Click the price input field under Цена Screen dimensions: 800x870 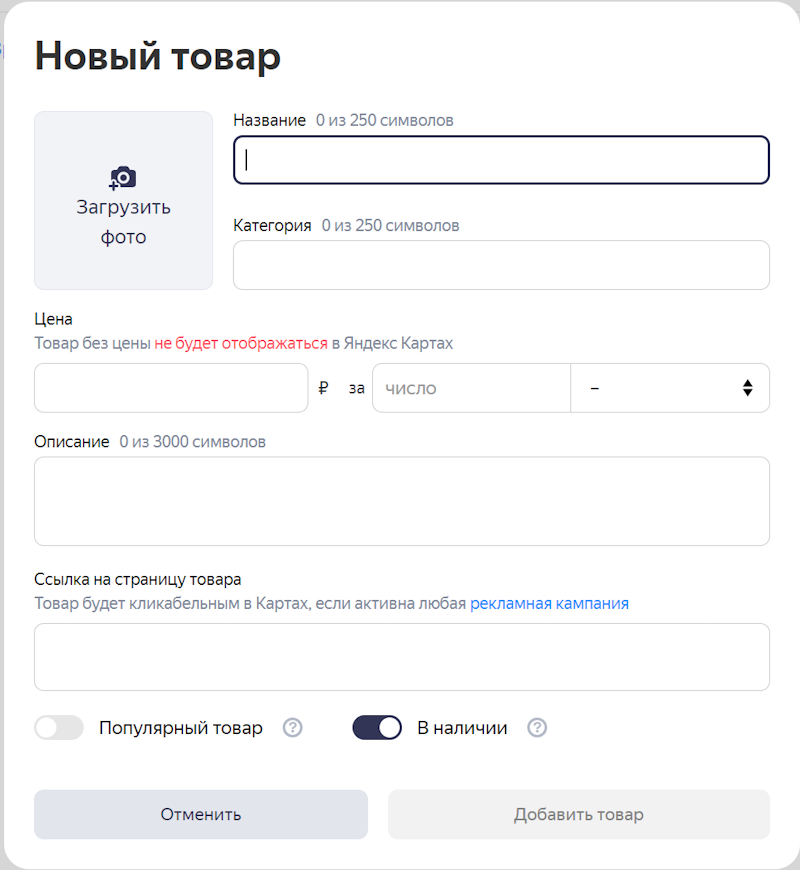[170, 388]
